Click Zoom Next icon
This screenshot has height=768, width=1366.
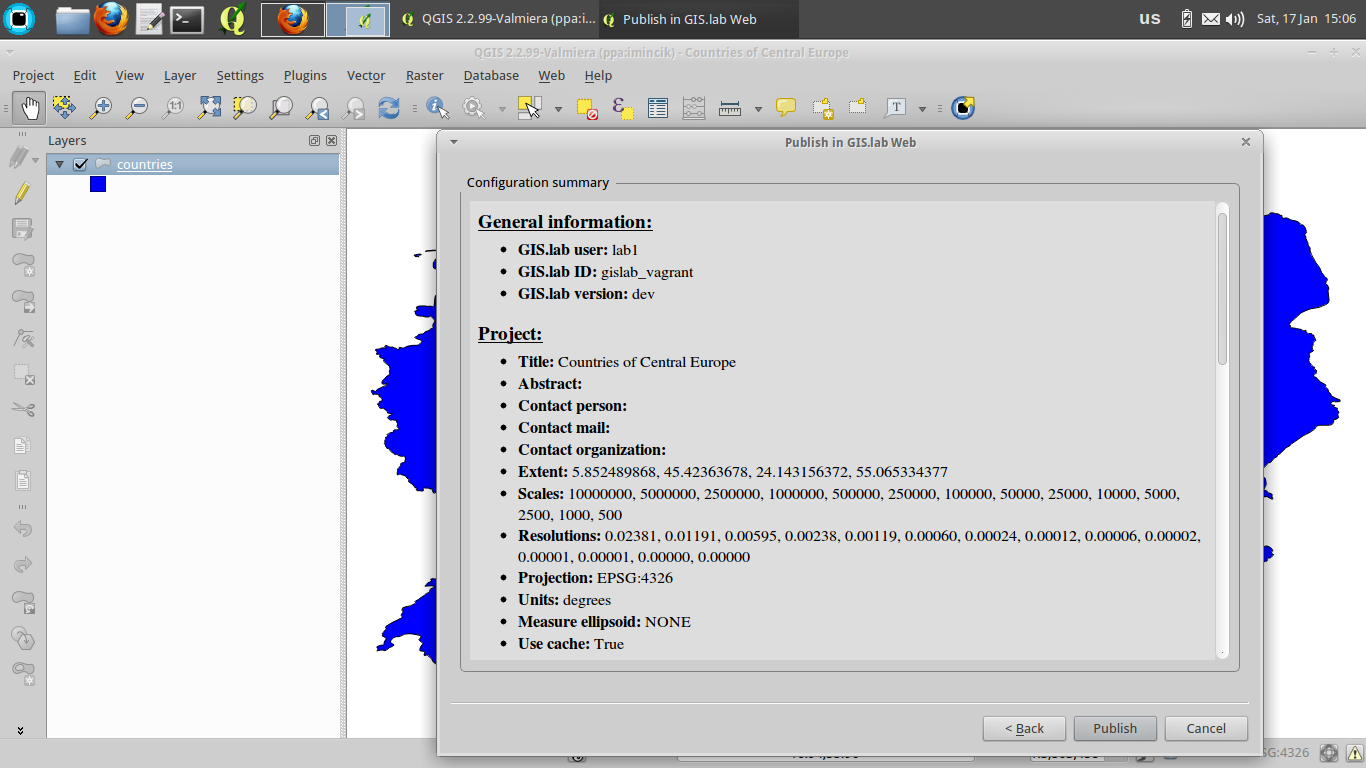click(x=354, y=107)
